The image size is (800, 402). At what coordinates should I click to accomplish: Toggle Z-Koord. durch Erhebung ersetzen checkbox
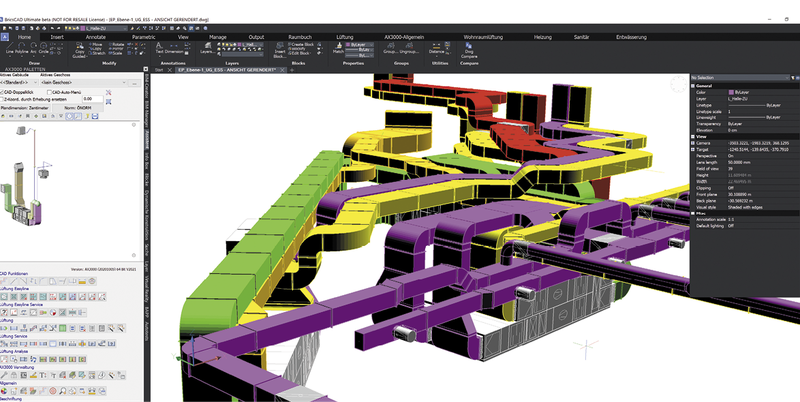coord(4,99)
